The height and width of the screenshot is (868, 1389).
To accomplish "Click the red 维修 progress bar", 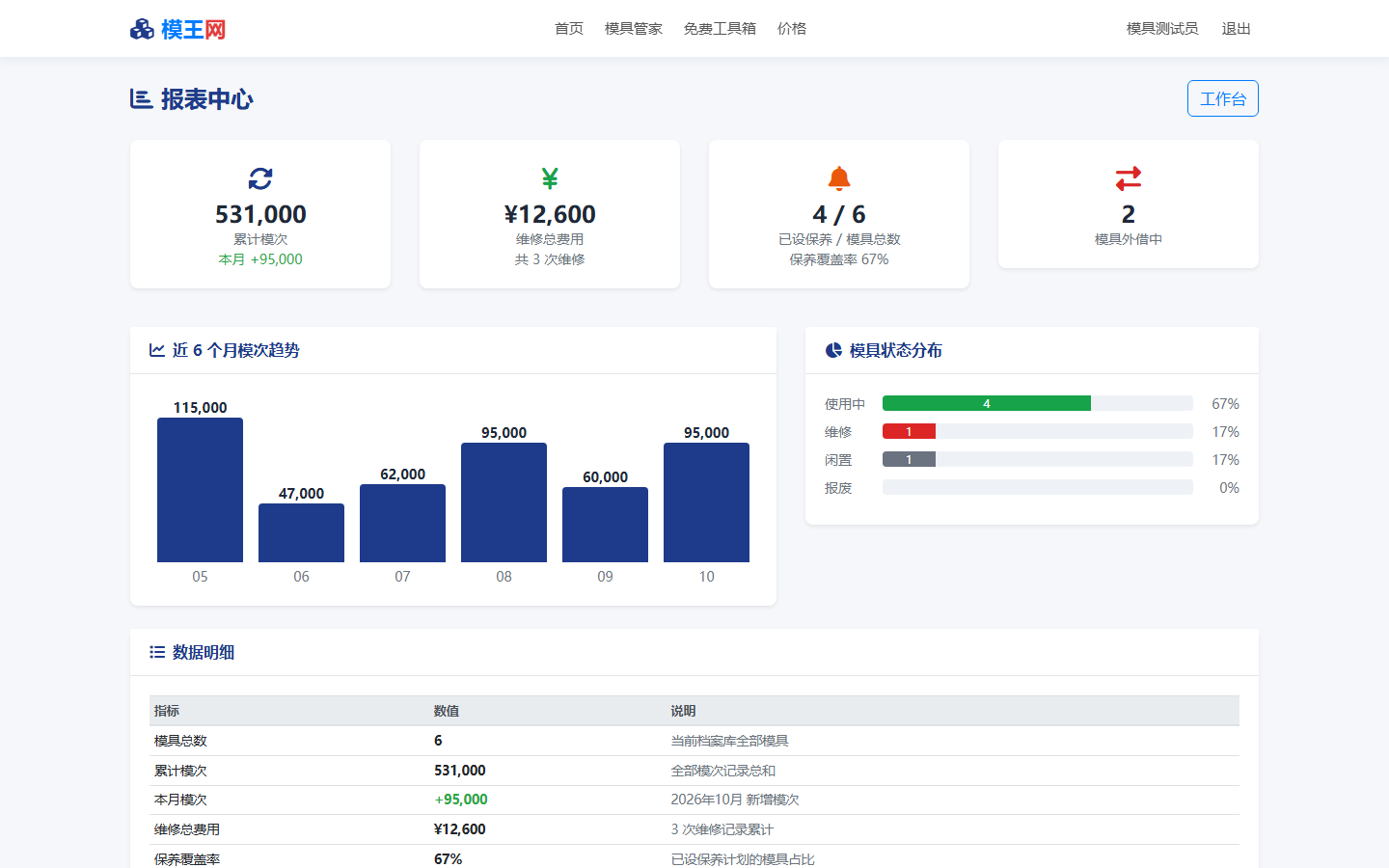I will (x=909, y=431).
